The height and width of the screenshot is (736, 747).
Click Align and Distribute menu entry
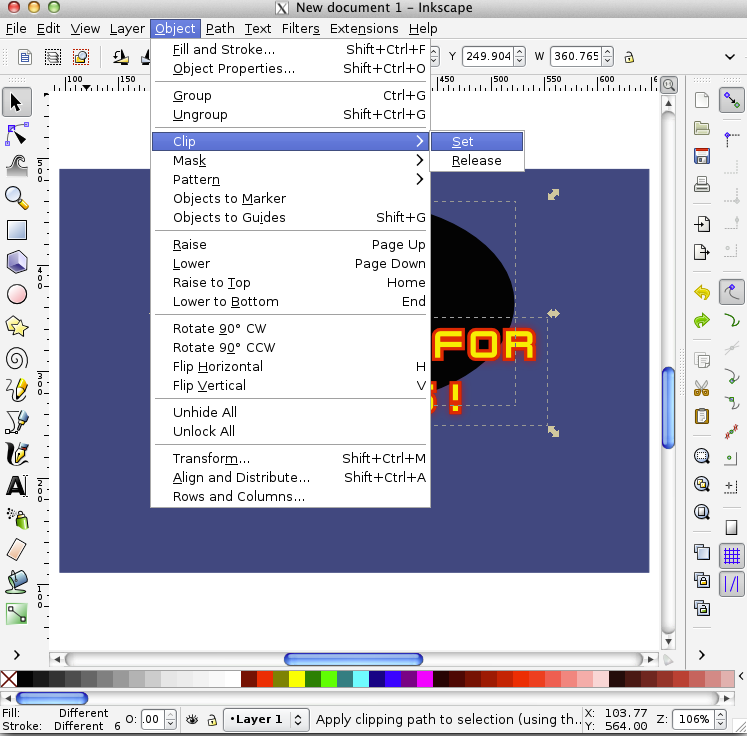click(241, 478)
